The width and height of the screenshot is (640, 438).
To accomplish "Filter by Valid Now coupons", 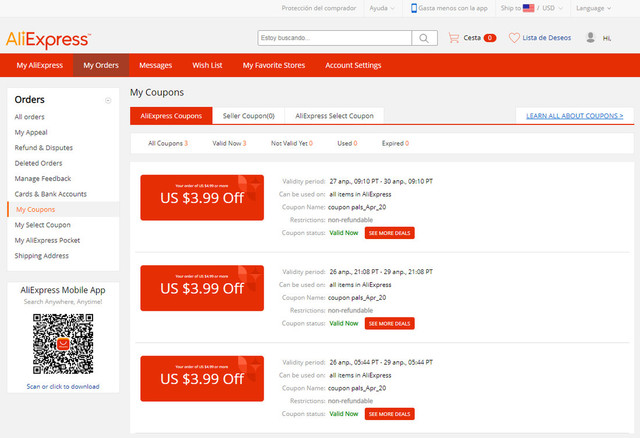I will click(229, 143).
